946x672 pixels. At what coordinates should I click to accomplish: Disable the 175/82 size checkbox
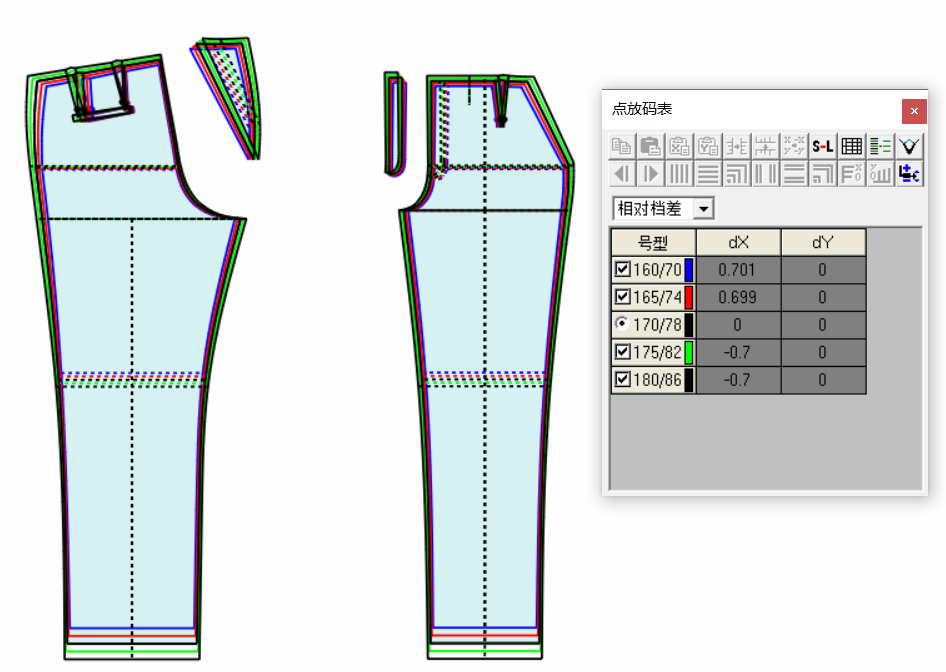[x=622, y=352]
